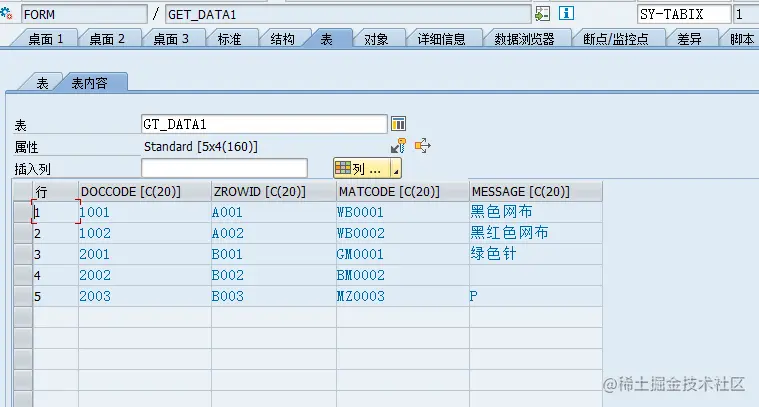The height and width of the screenshot is (407, 759).
Task: Open the 数据浏览器 tab
Action: pyautogui.click(x=524, y=39)
